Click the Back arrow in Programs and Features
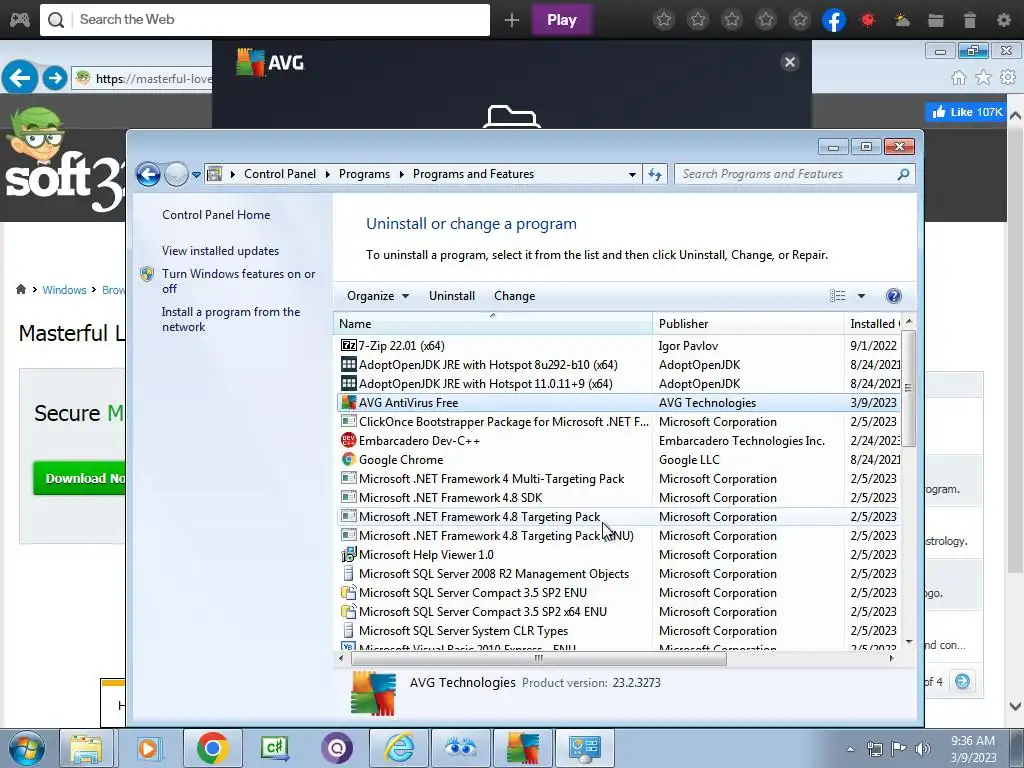The height and width of the screenshot is (768, 1024). pos(148,174)
